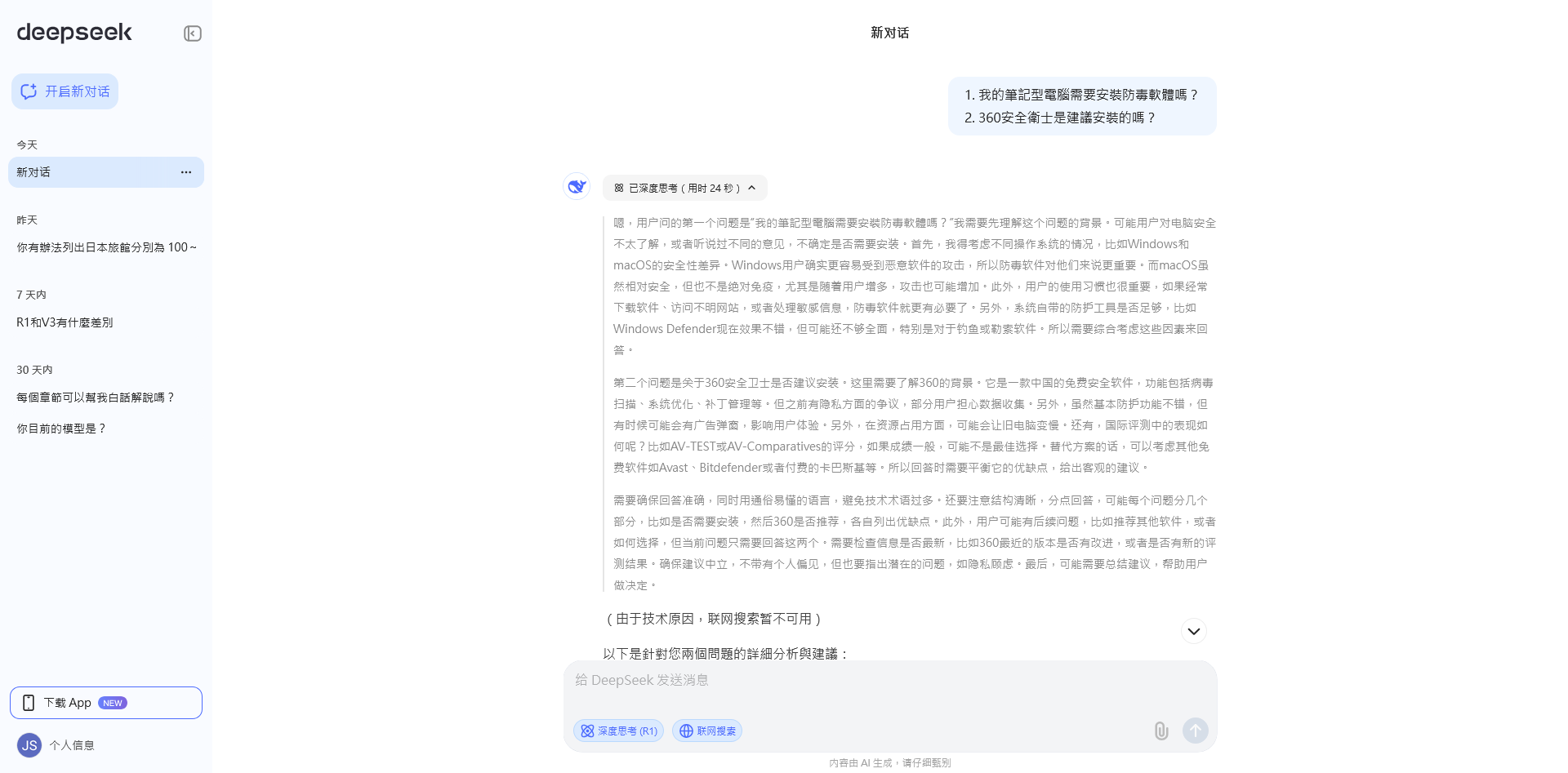Open the chat 每個章節可以幫我白話解說嗎
This screenshot has height=773, width=1568.
106,398
